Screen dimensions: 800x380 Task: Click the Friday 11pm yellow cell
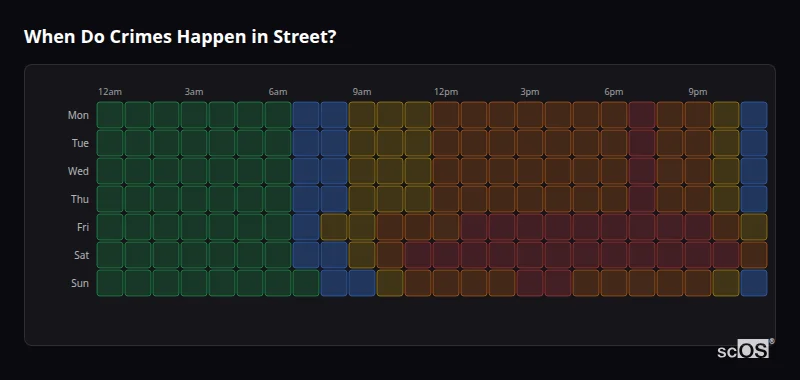click(x=754, y=227)
